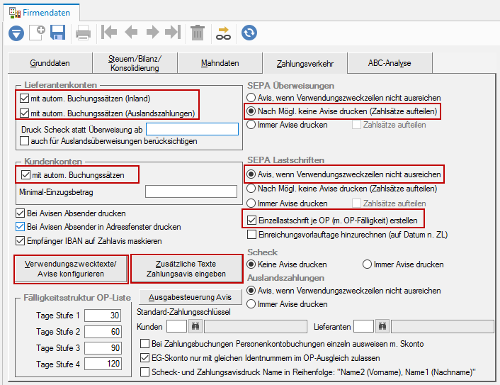Toggle Bei Avisen Absender drucken
The height and width of the screenshot is (385, 500).
[20, 213]
